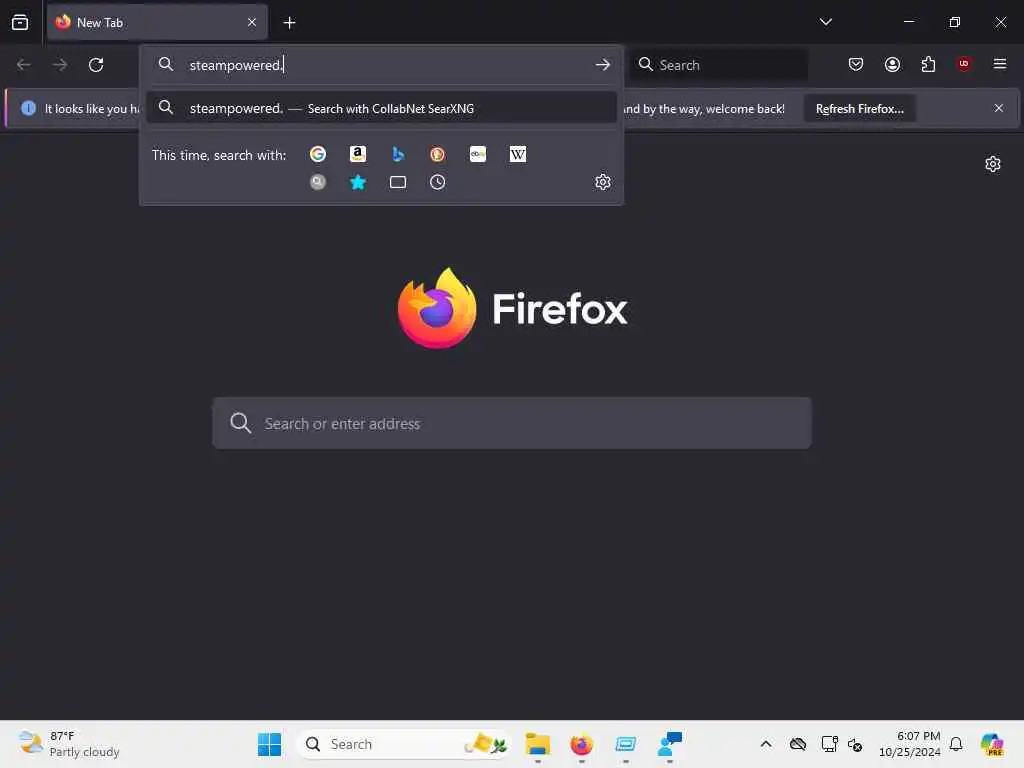The width and height of the screenshot is (1024, 768).
Task: Search open tabs using the tab icon
Action: coord(398,182)
